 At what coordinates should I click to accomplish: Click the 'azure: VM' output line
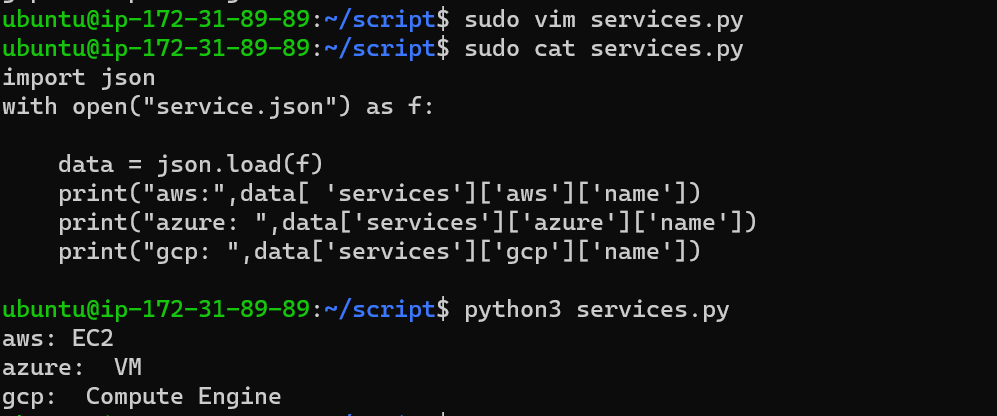(x=72, y=368)
